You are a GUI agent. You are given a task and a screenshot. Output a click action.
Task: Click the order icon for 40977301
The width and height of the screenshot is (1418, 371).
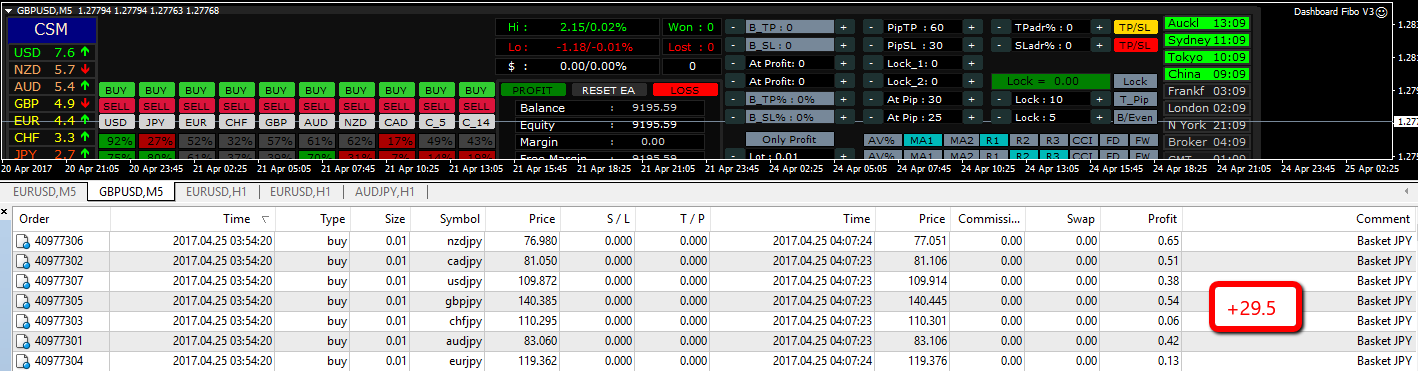pyautogui.click(x=23, y=341)
